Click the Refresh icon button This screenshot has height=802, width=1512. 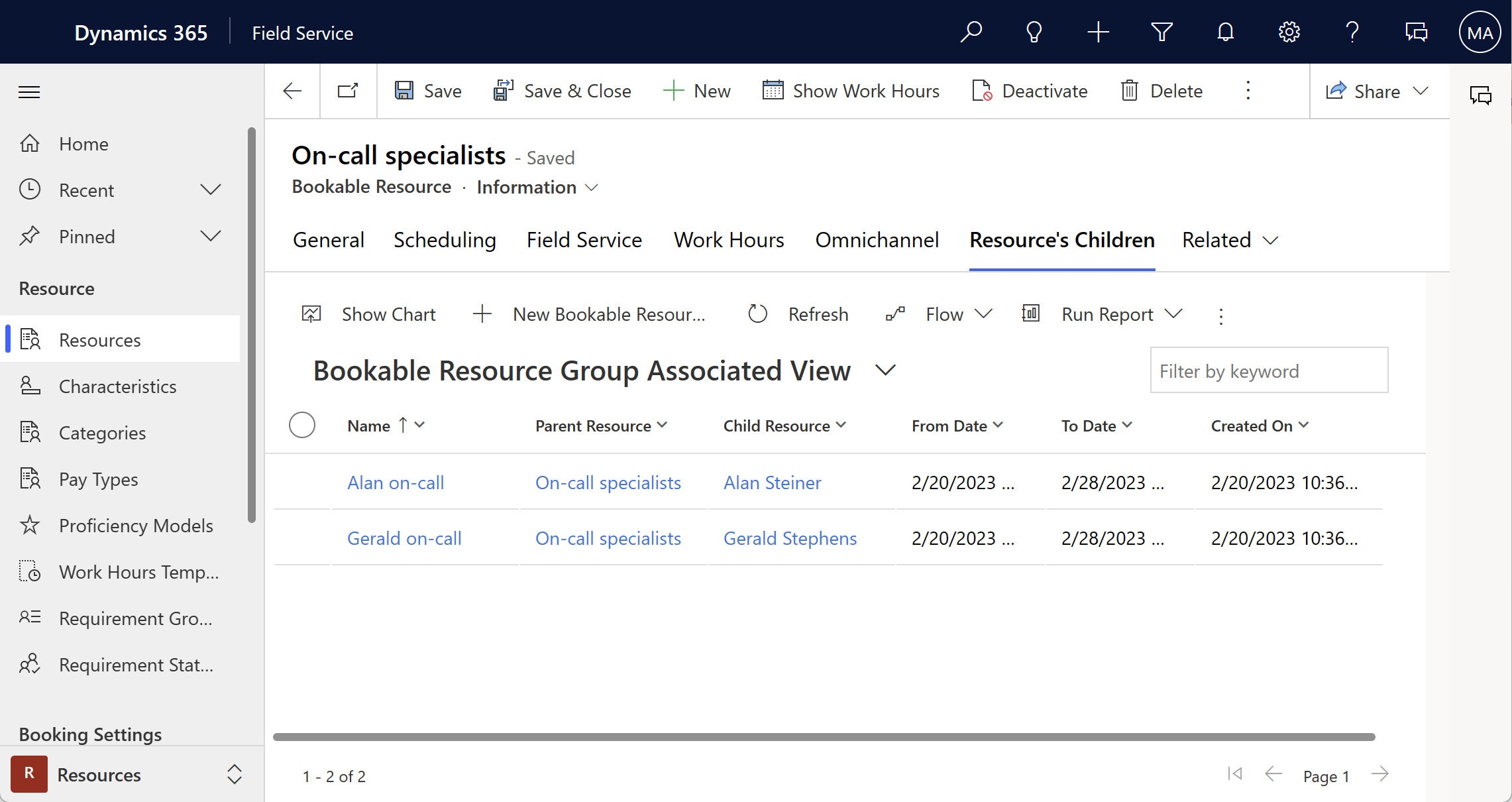[x=756, y=314]
